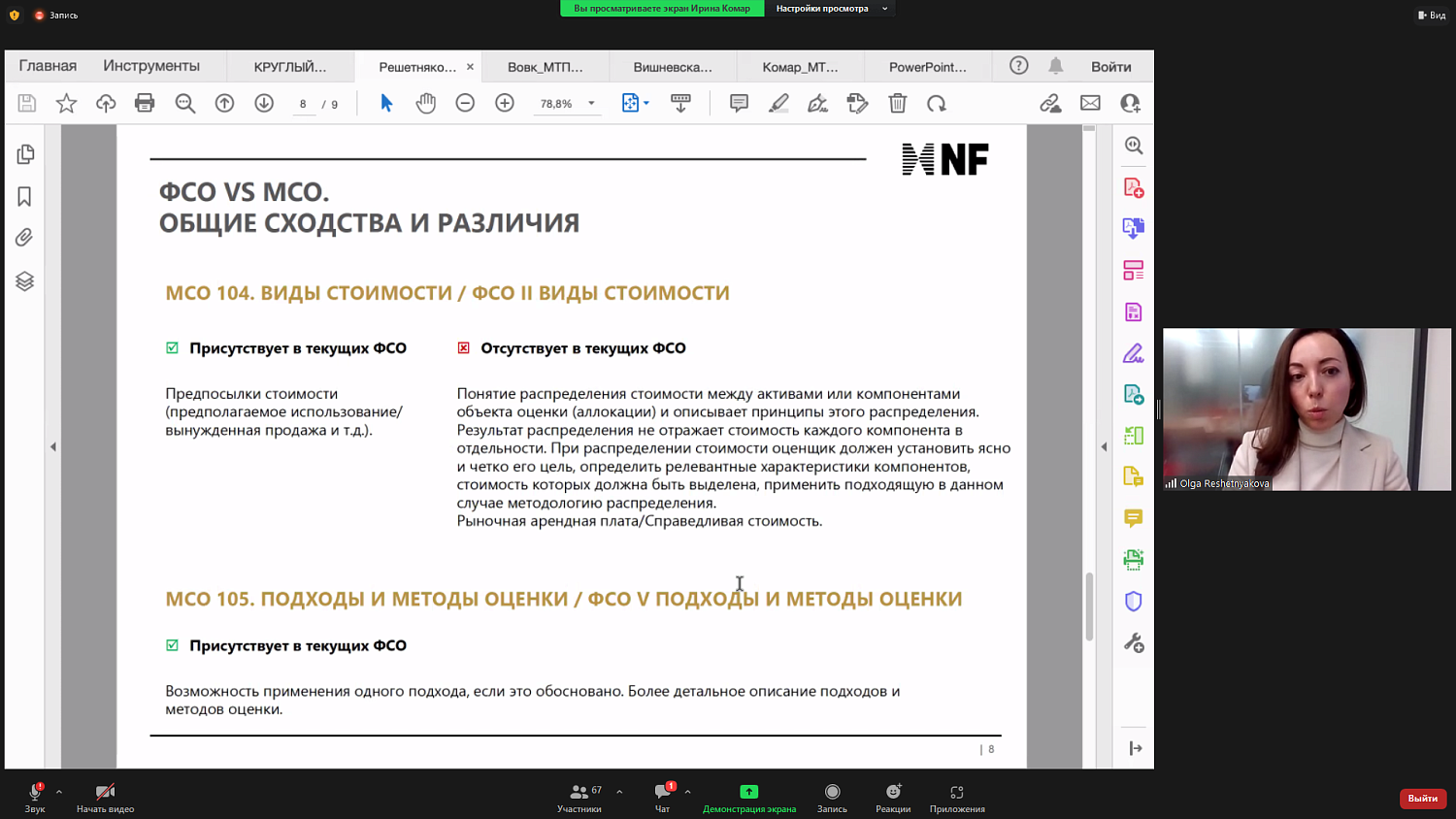This screenshot has width=1456, height=819.
Task: Start video with Начать видео button
Action: (x=104, y=797)
